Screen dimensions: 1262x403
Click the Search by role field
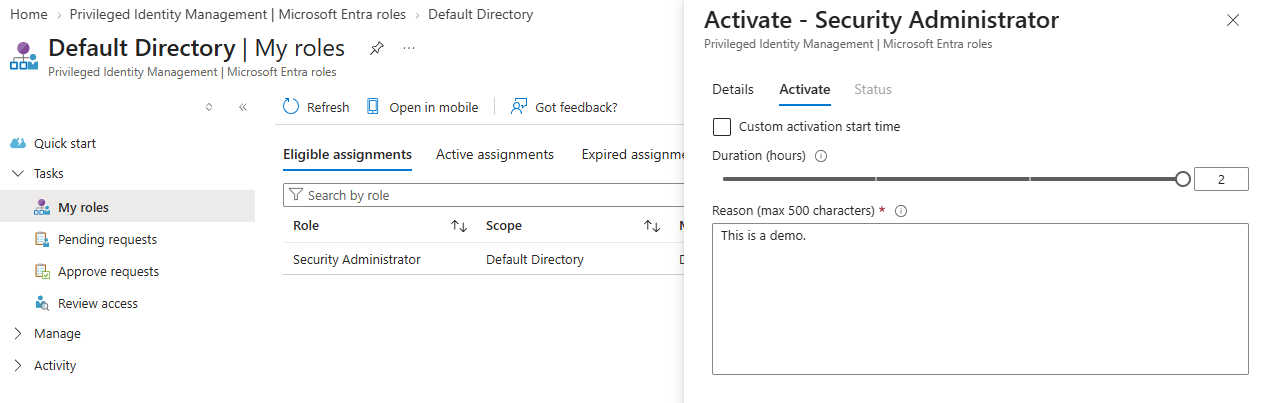point(484,195)
